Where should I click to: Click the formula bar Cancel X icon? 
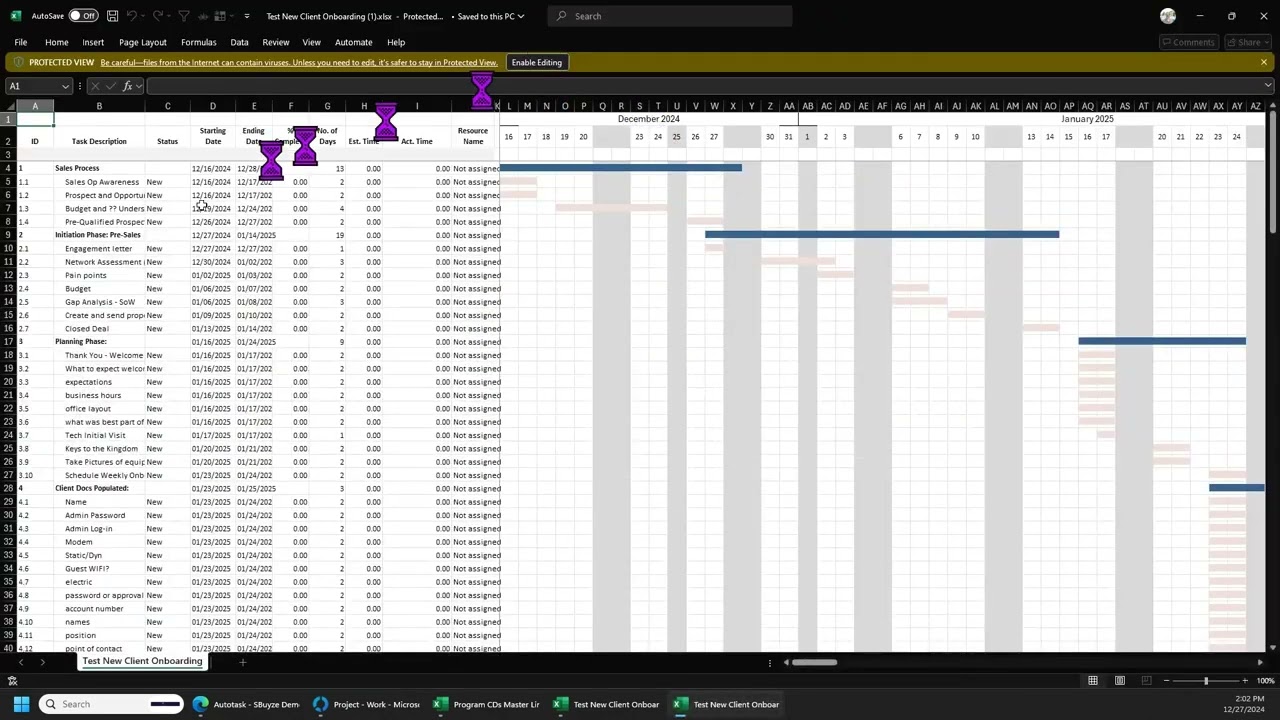point(95,86)
